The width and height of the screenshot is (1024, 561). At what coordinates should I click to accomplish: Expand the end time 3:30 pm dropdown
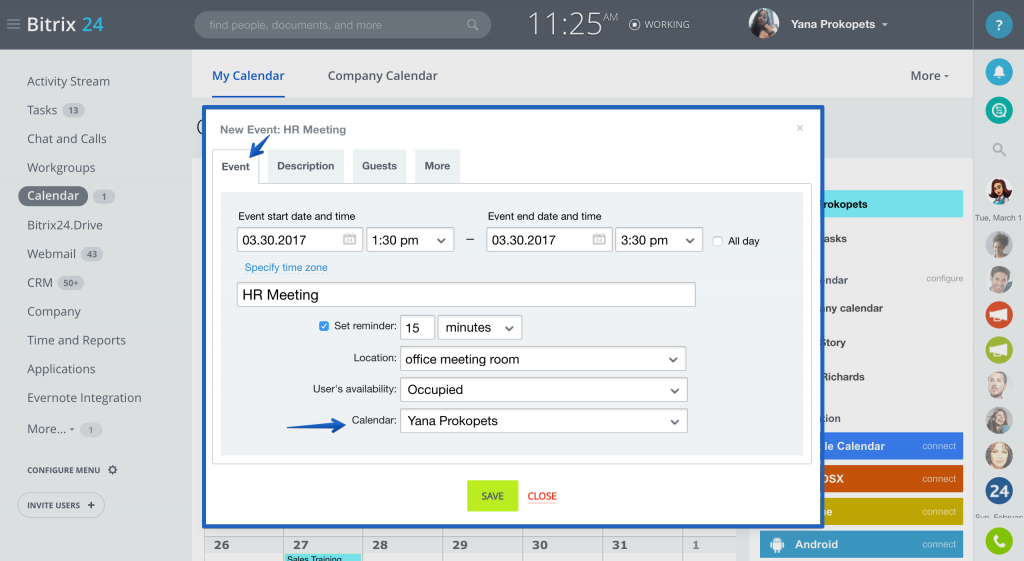(658, 240)
